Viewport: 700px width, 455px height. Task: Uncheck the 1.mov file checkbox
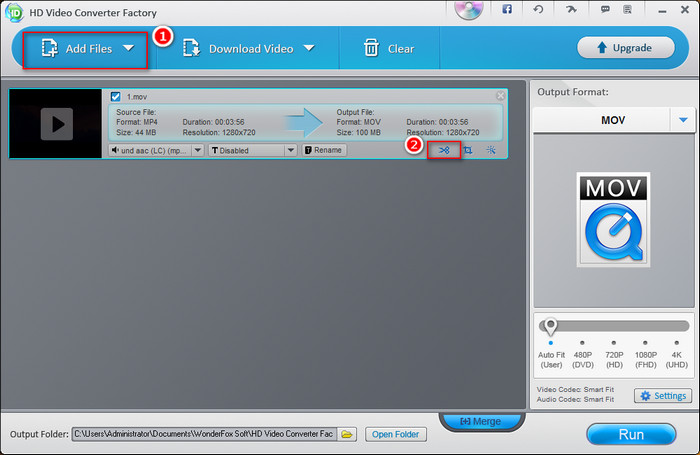point(116,96)
